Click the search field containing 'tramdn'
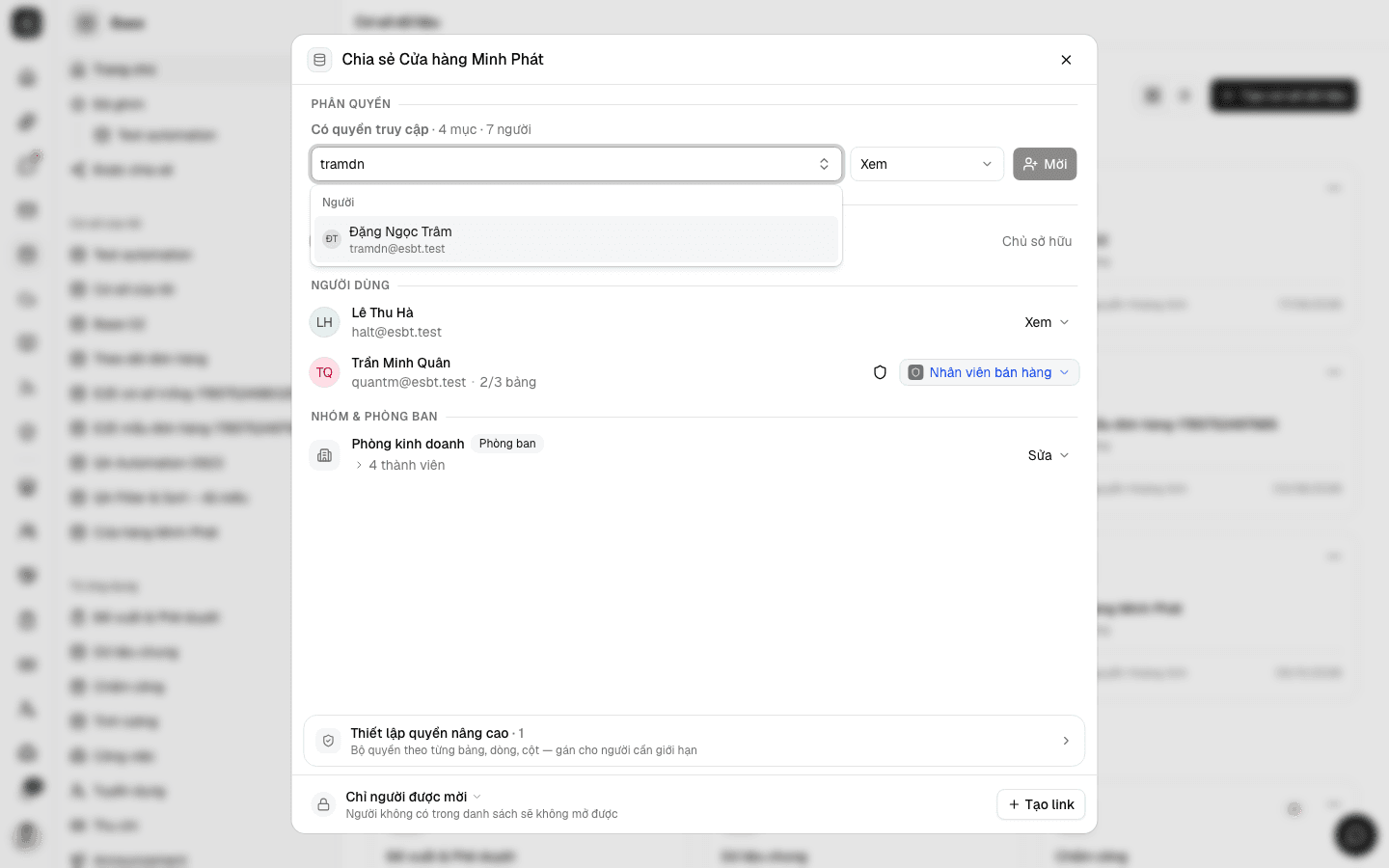 tap(576, 164)
